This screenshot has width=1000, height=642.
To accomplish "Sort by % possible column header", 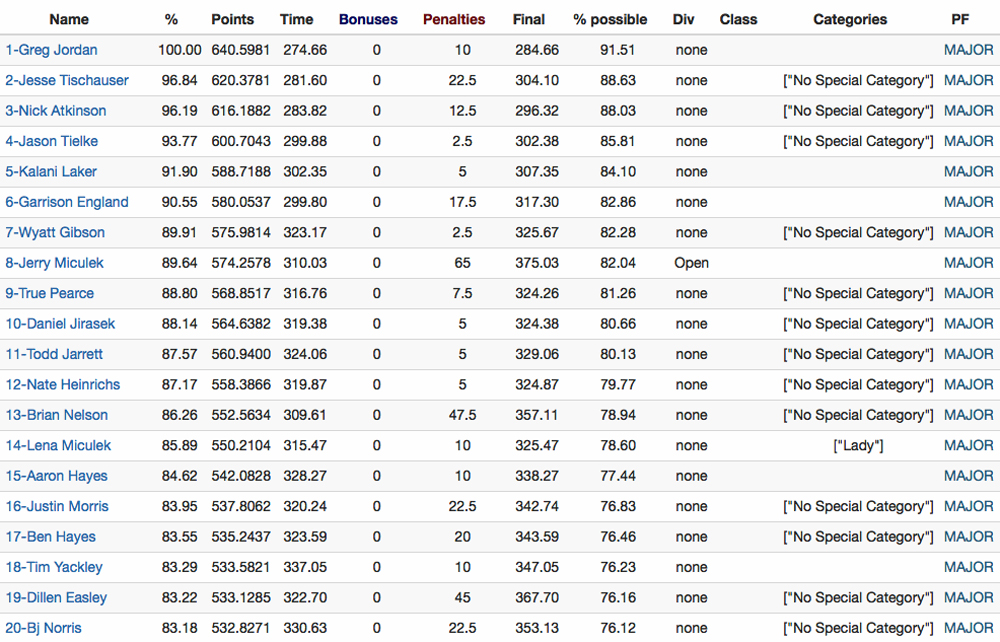I will (x=610, y=20).
